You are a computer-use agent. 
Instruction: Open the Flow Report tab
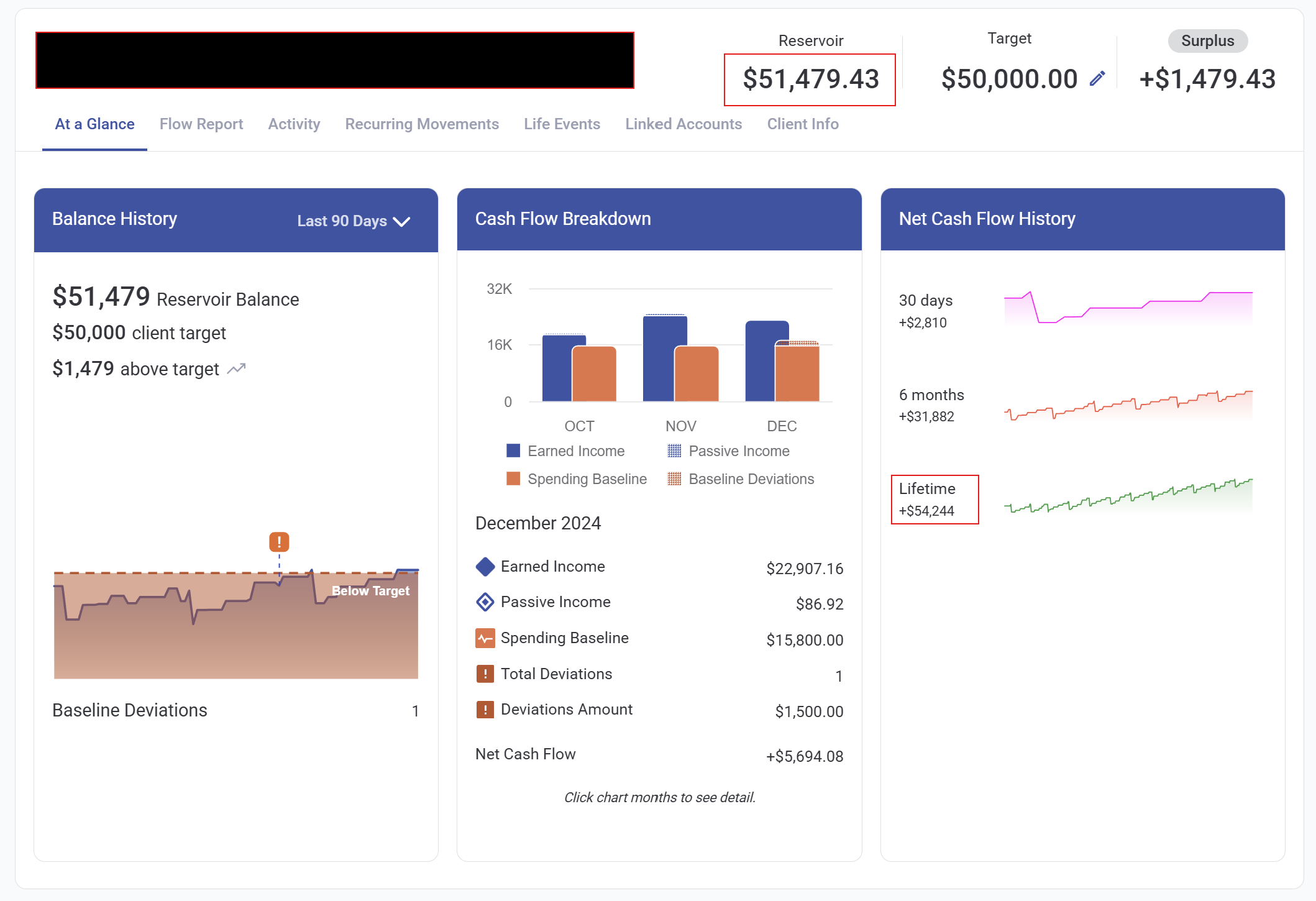(201, 124)
